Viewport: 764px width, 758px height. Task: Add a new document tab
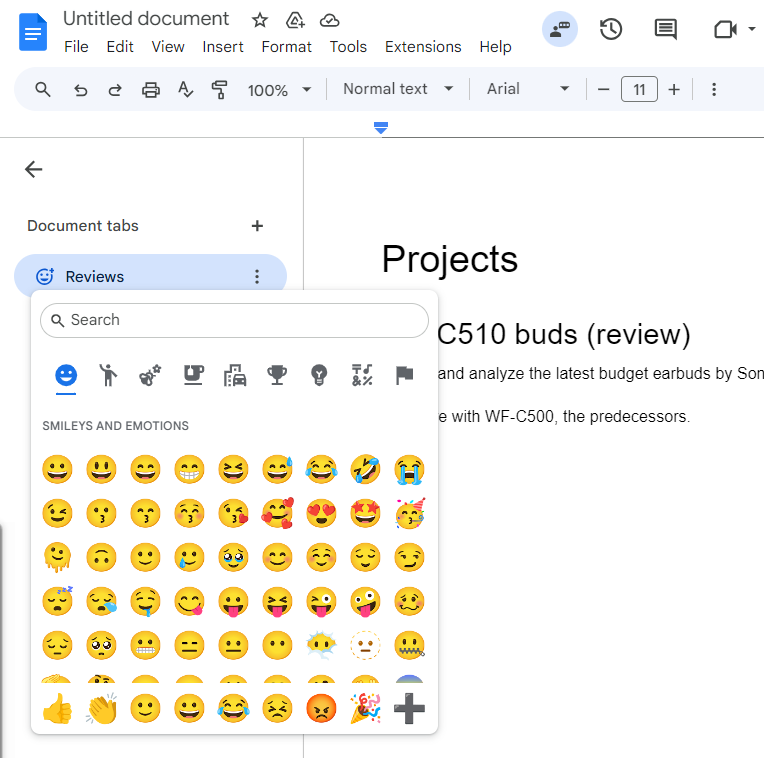click(257, 226)
